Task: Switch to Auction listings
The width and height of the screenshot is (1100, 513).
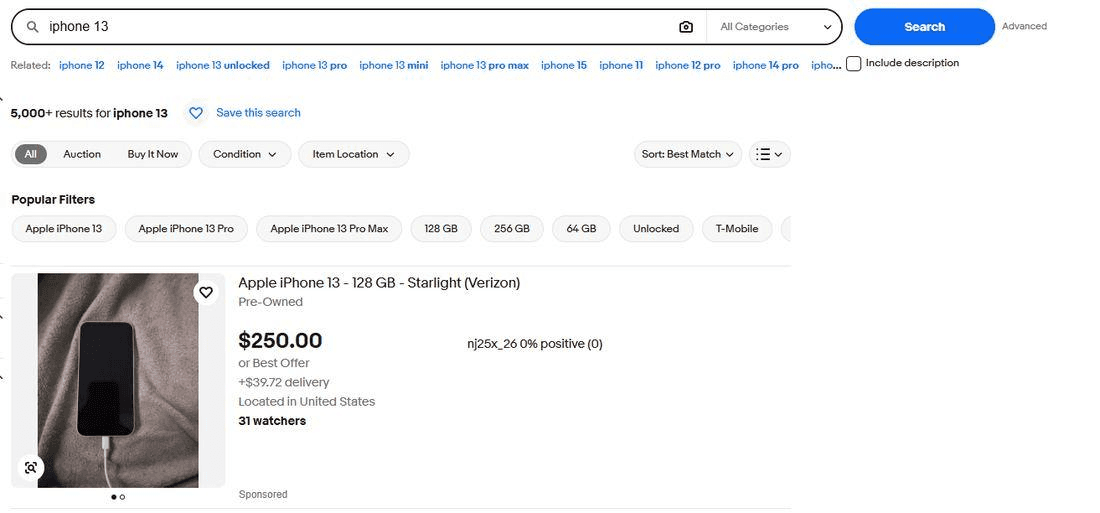Action: click(82, 154)
